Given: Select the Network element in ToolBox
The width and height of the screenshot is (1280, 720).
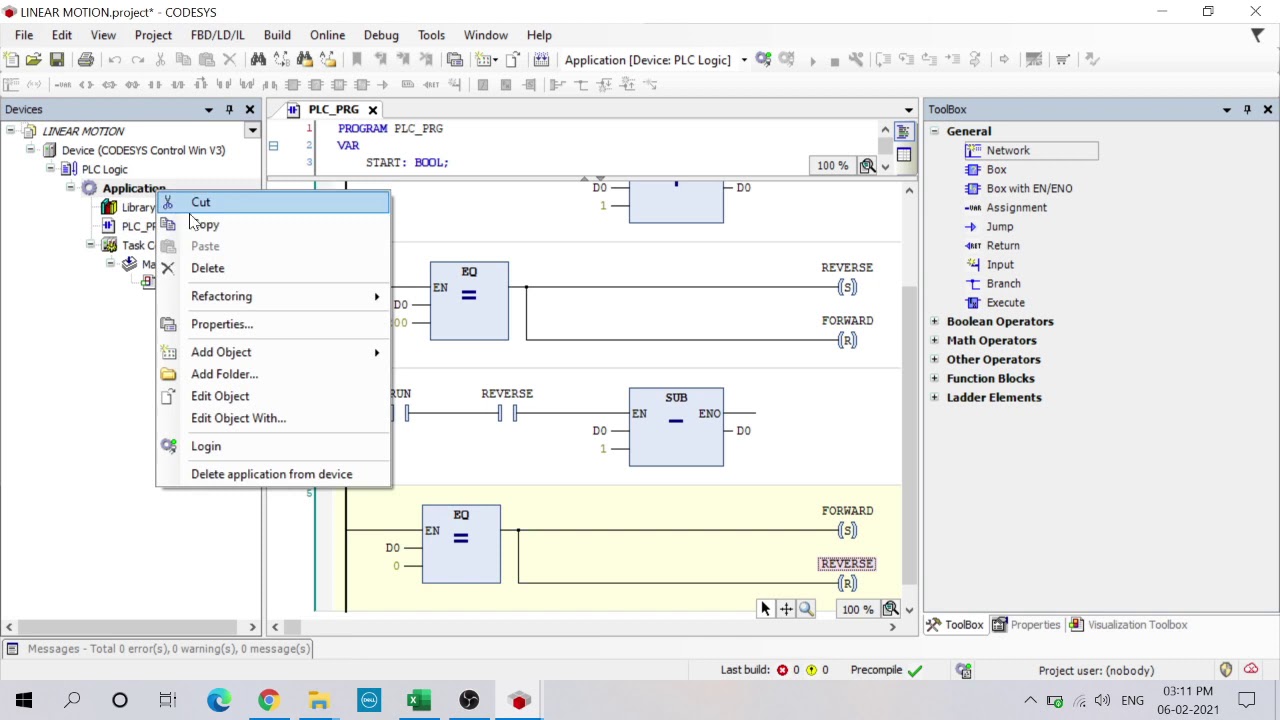Looking at the screenshot, I should pyautogui.click(x=1031, y=150).
